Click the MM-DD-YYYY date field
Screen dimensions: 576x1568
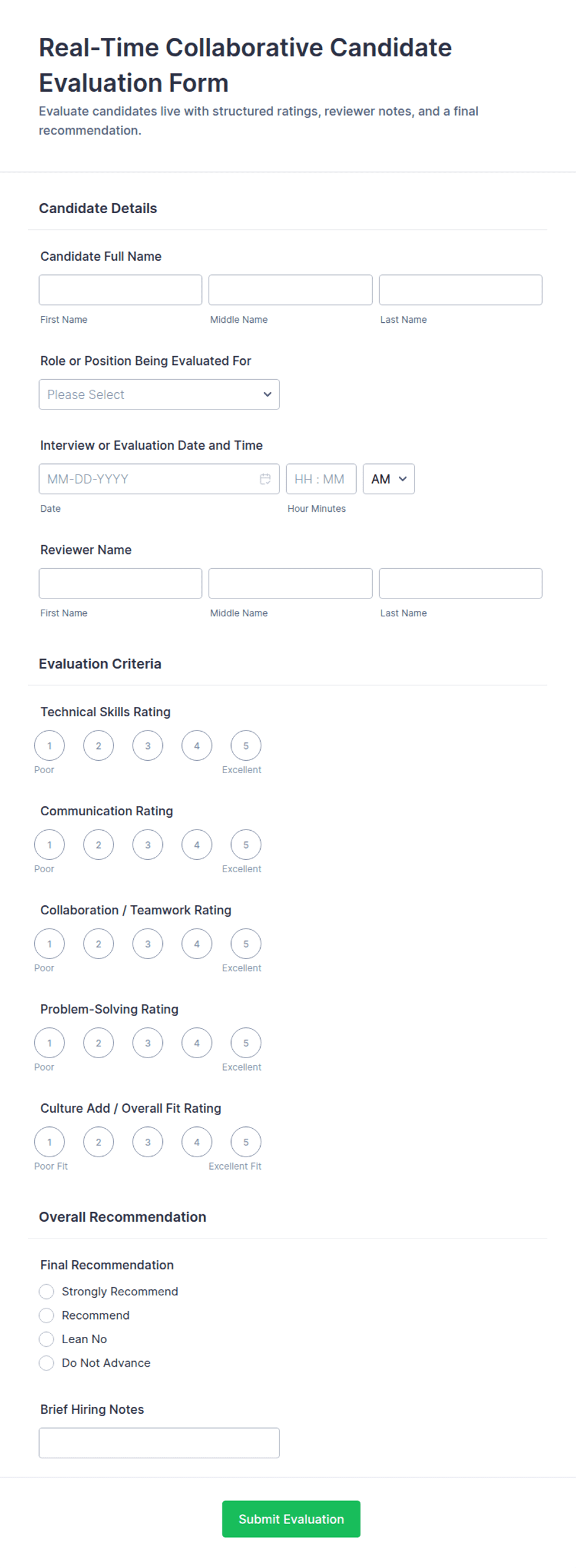click(159, 479)
